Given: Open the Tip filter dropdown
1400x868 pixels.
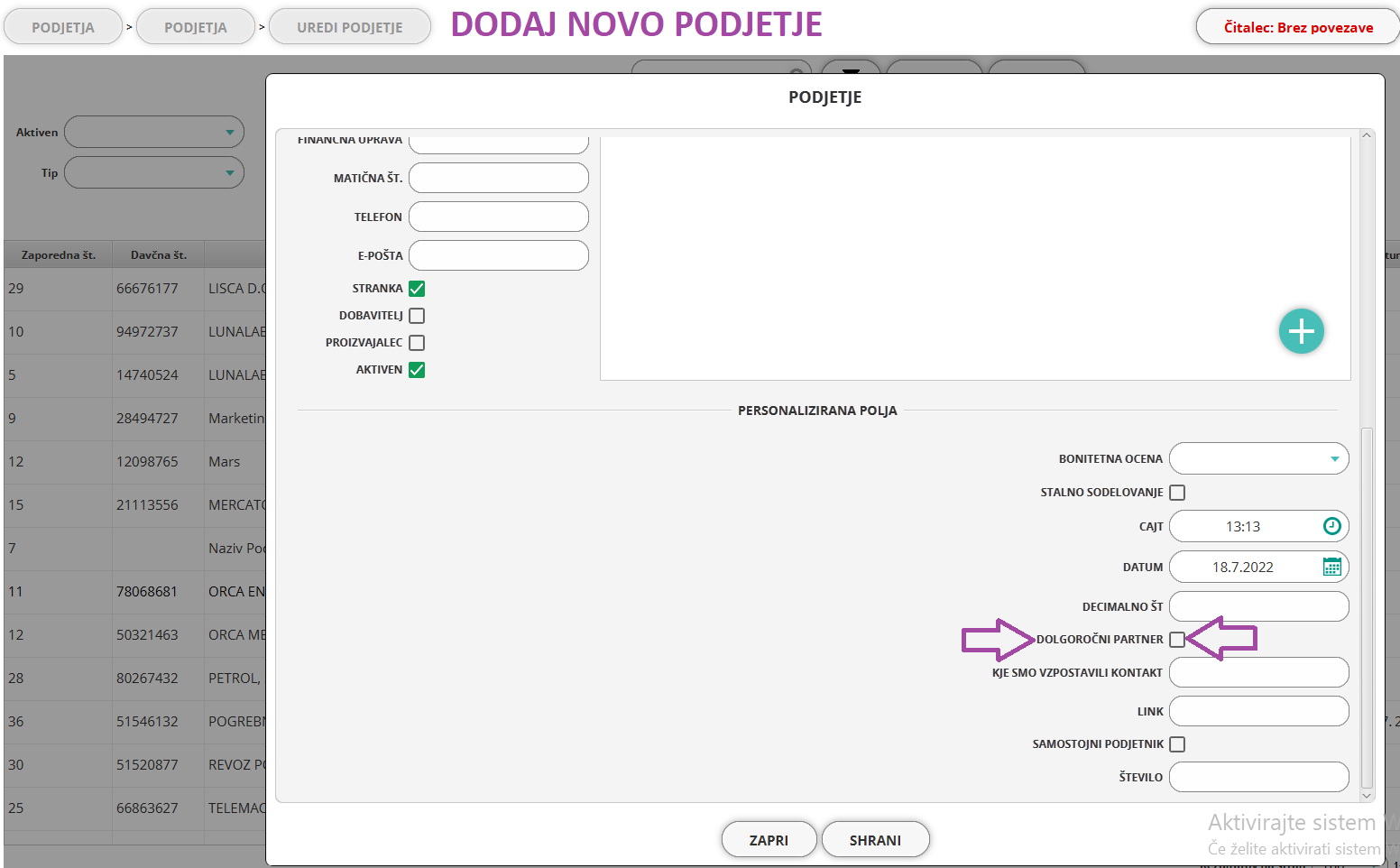Looking at the screenshot, I should click(x=154, y=172).
